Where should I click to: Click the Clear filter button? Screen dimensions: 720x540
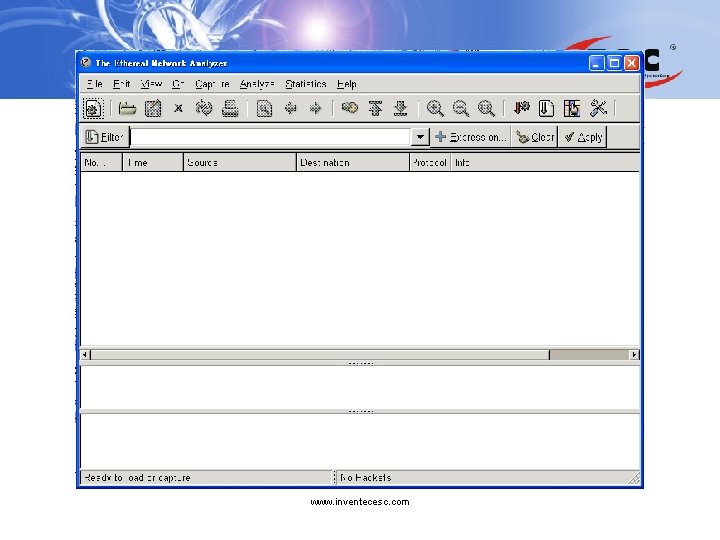[x=535, y=137]
